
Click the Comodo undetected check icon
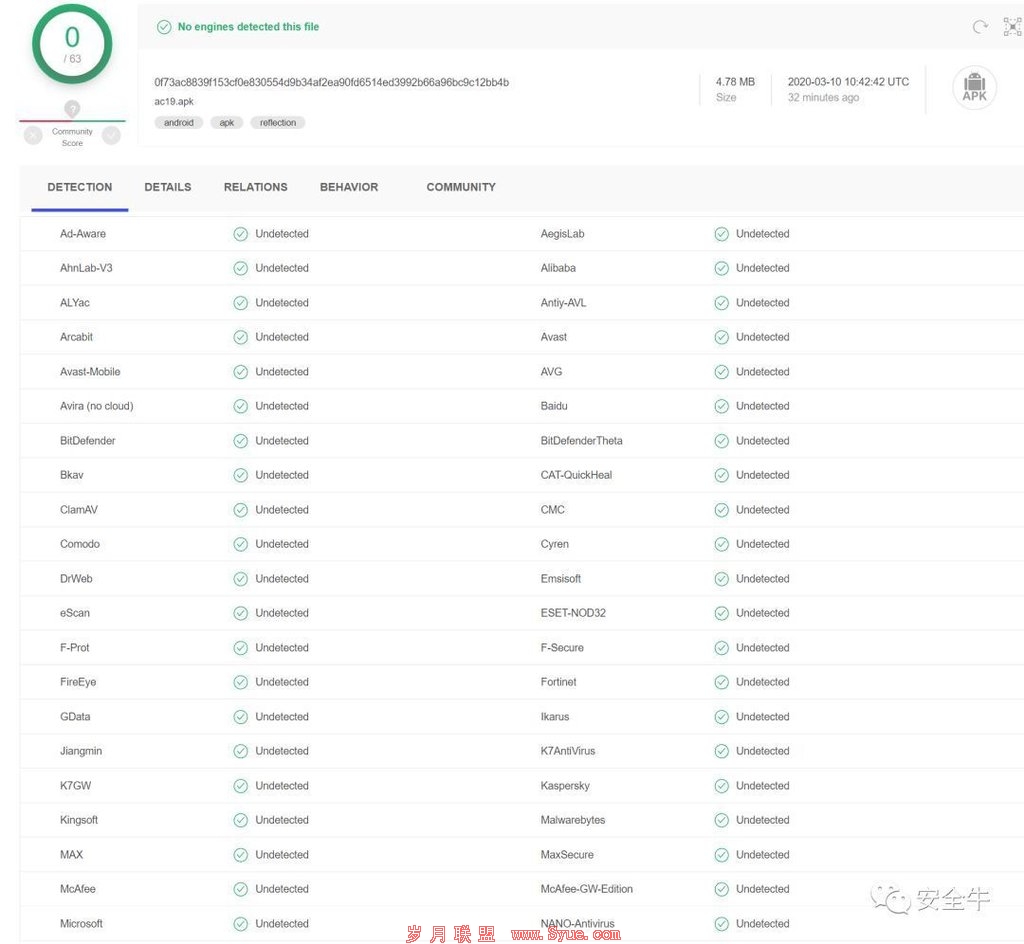click(x=241, y=544)
